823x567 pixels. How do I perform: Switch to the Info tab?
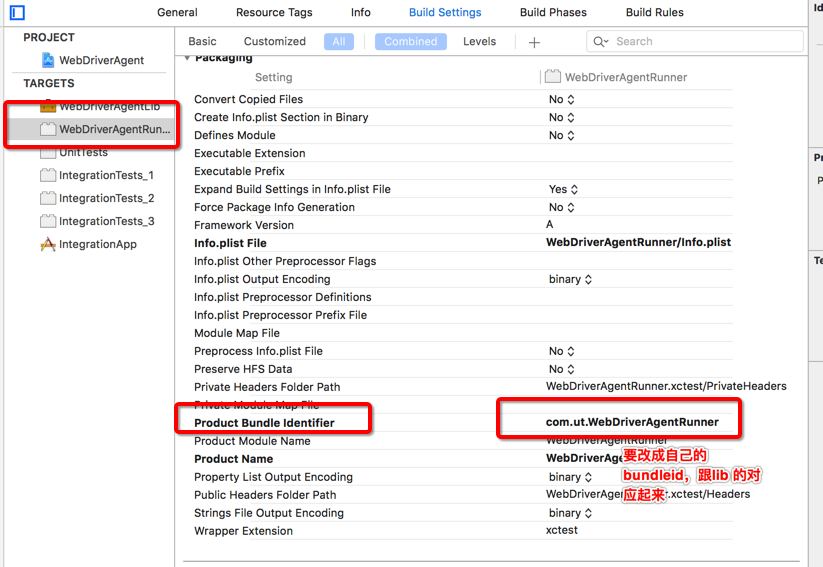(361, 12)
